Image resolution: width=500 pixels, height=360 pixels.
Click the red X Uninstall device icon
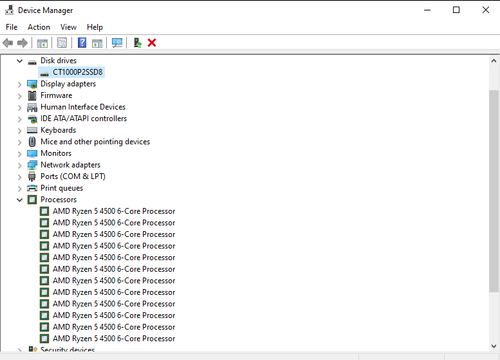pyautogui.click(x=152, y=43)
